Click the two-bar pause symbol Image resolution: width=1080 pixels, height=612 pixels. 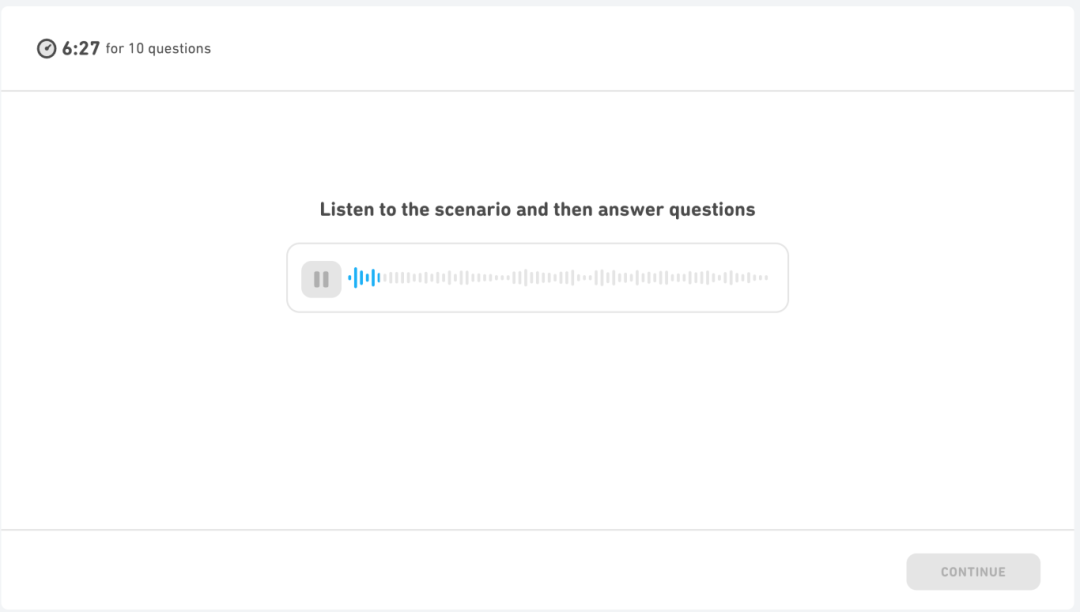tap(321, 279)
